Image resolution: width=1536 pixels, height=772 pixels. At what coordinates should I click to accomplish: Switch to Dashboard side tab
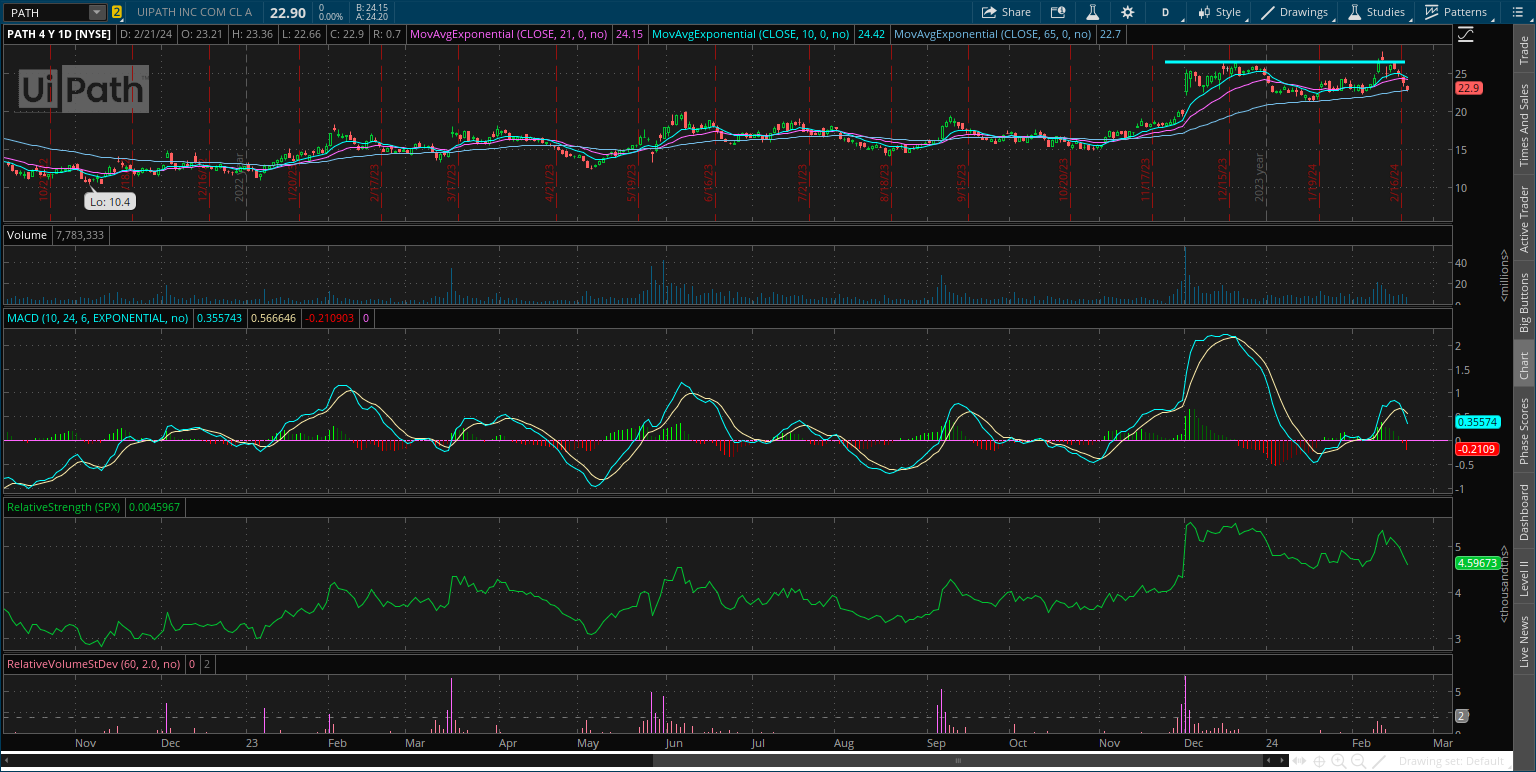click(x=1524, y=513)
